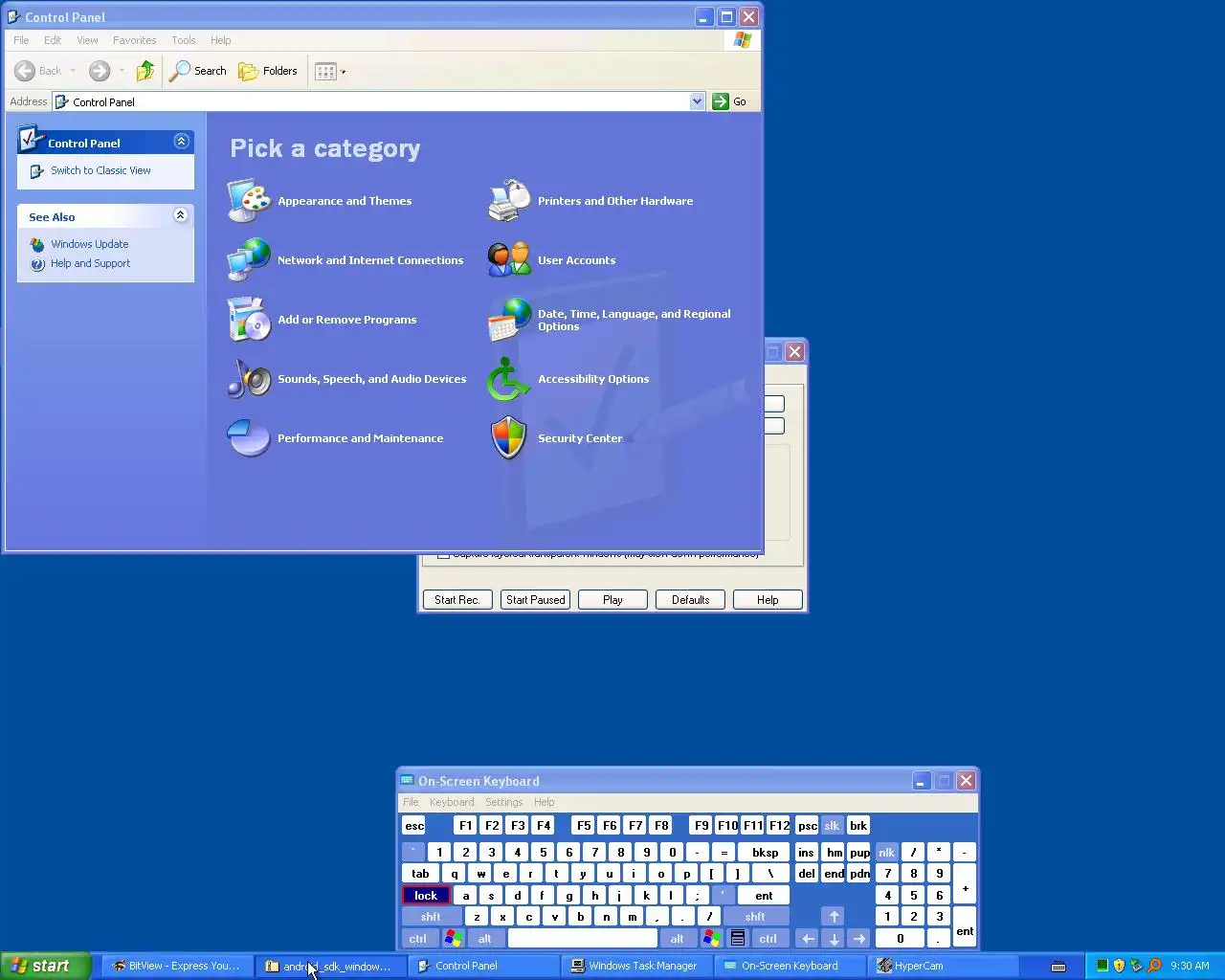
Task: Toggle the Folders toolbar button
Action: (x=268, y=71)
